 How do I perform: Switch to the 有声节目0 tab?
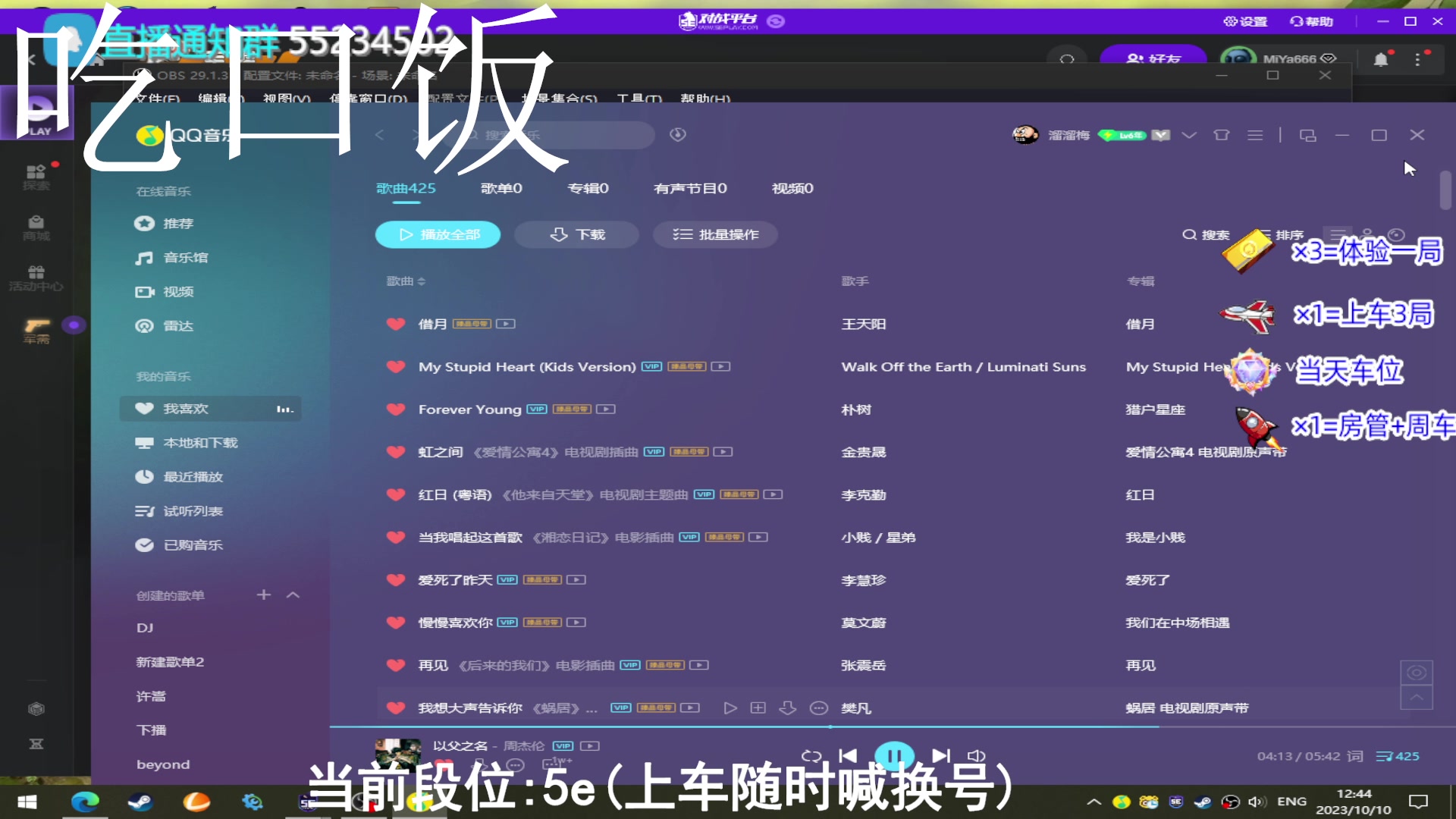tap(690, 188)
